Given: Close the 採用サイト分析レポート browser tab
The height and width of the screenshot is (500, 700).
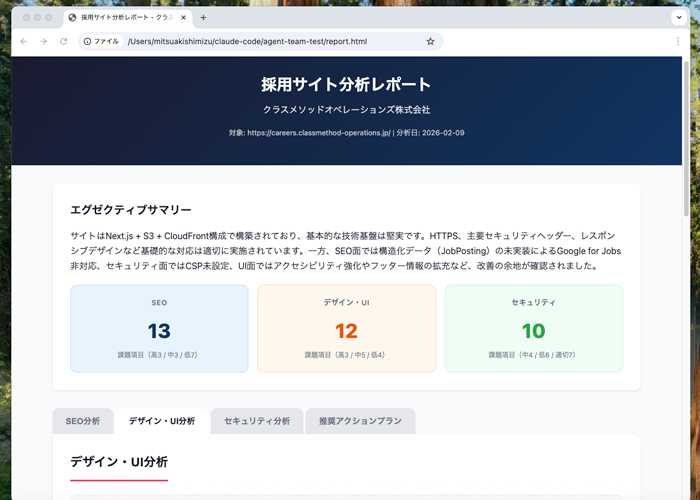Looking at the screenshot, I should [183, 17].
